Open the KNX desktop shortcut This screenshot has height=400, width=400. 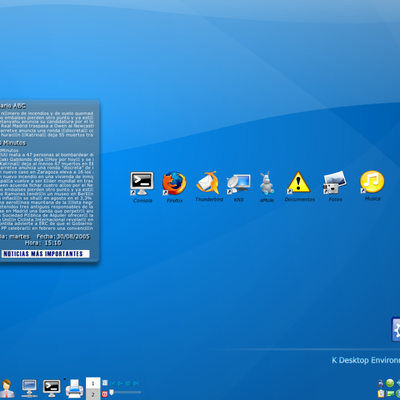click(x=239, y=184)
